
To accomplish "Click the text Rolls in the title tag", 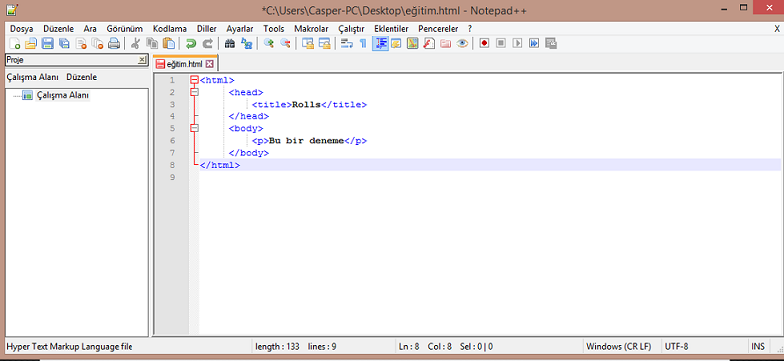I will [x=306, y=104].
